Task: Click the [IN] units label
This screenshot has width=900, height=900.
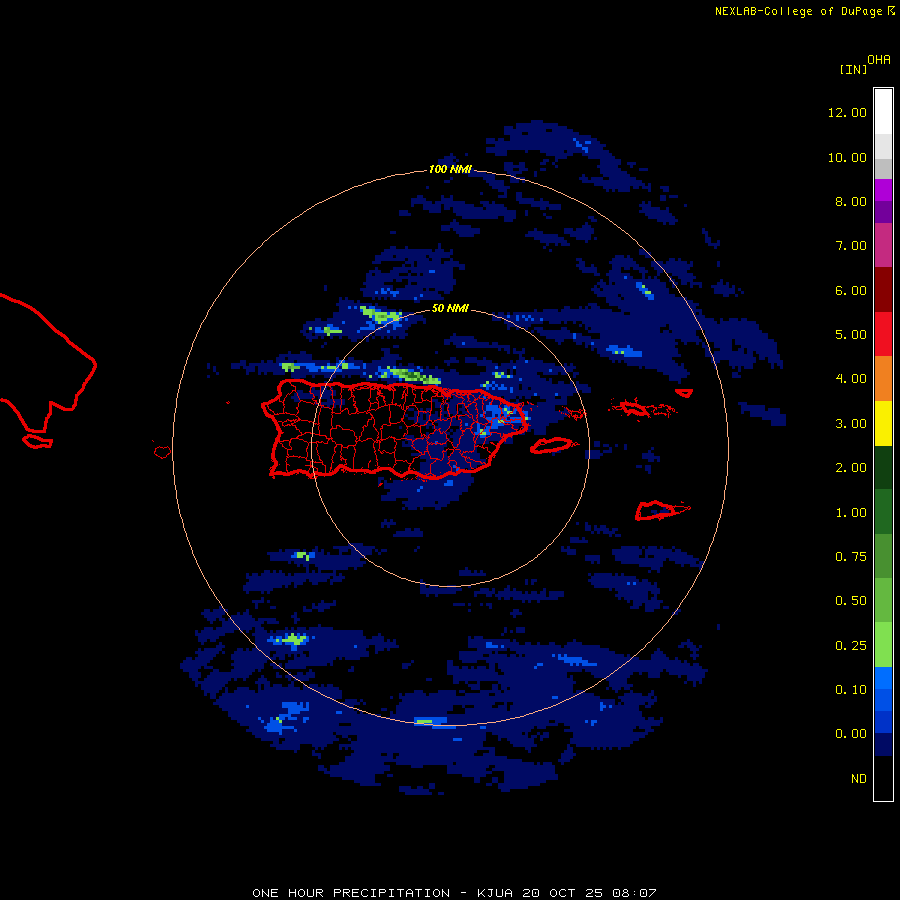Action: coord(853,70)
